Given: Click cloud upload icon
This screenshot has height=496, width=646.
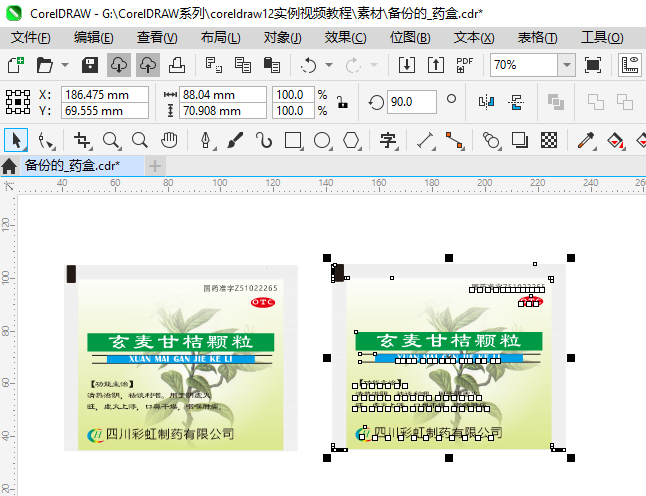Looking at the screenshot, I should coord(148,65).
